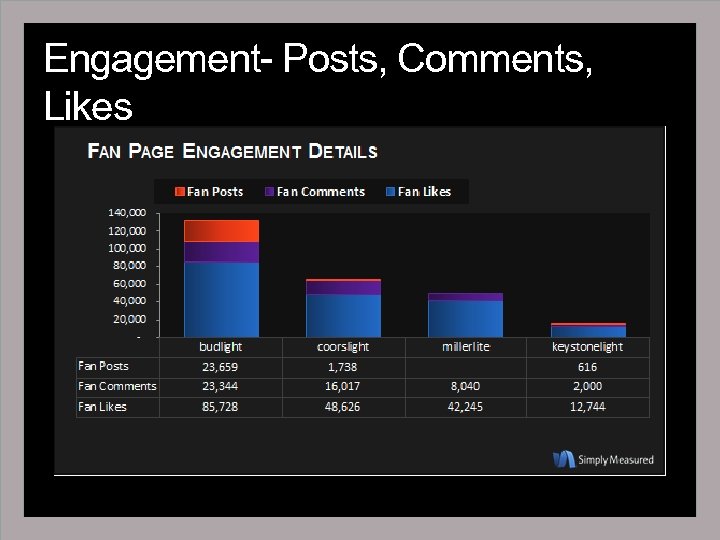The image size is (720, 540).
Task: Click the budlight blue Fan Likes bar segment
Action: tap(221, 300)
